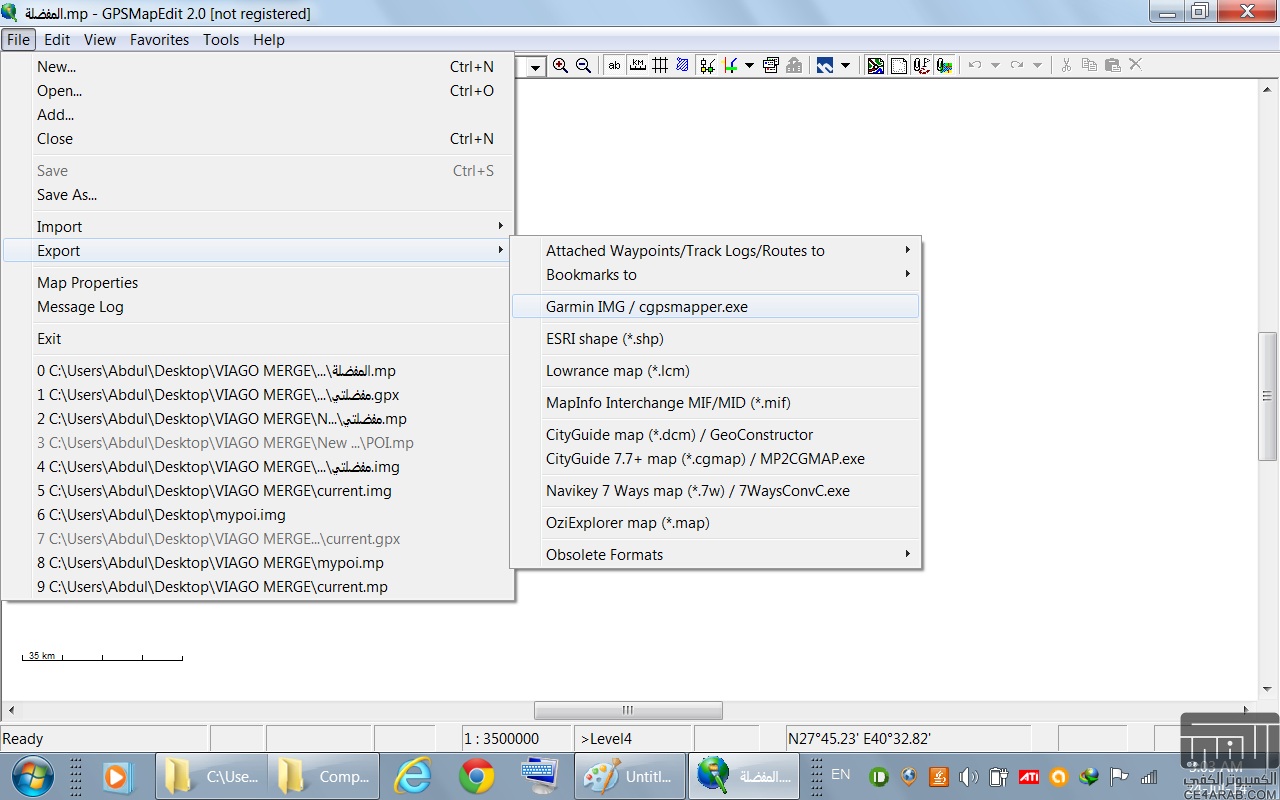Collapse the highlighted Export submenu entry
The image size is (1280, 800).
click(259, 251)
